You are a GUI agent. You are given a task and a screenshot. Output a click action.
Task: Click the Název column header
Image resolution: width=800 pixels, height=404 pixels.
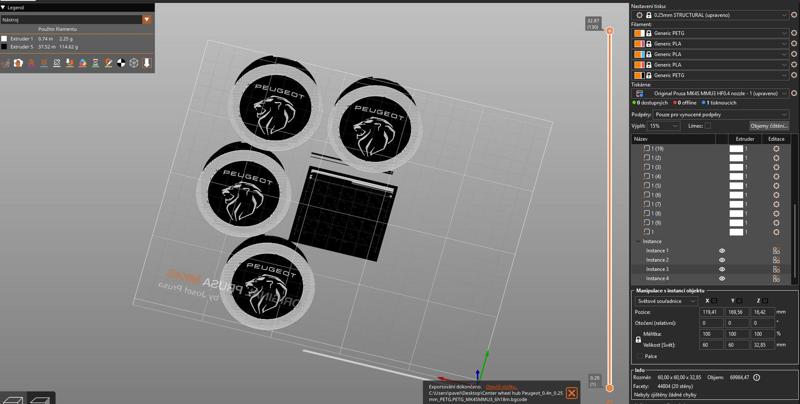point(673,139)
